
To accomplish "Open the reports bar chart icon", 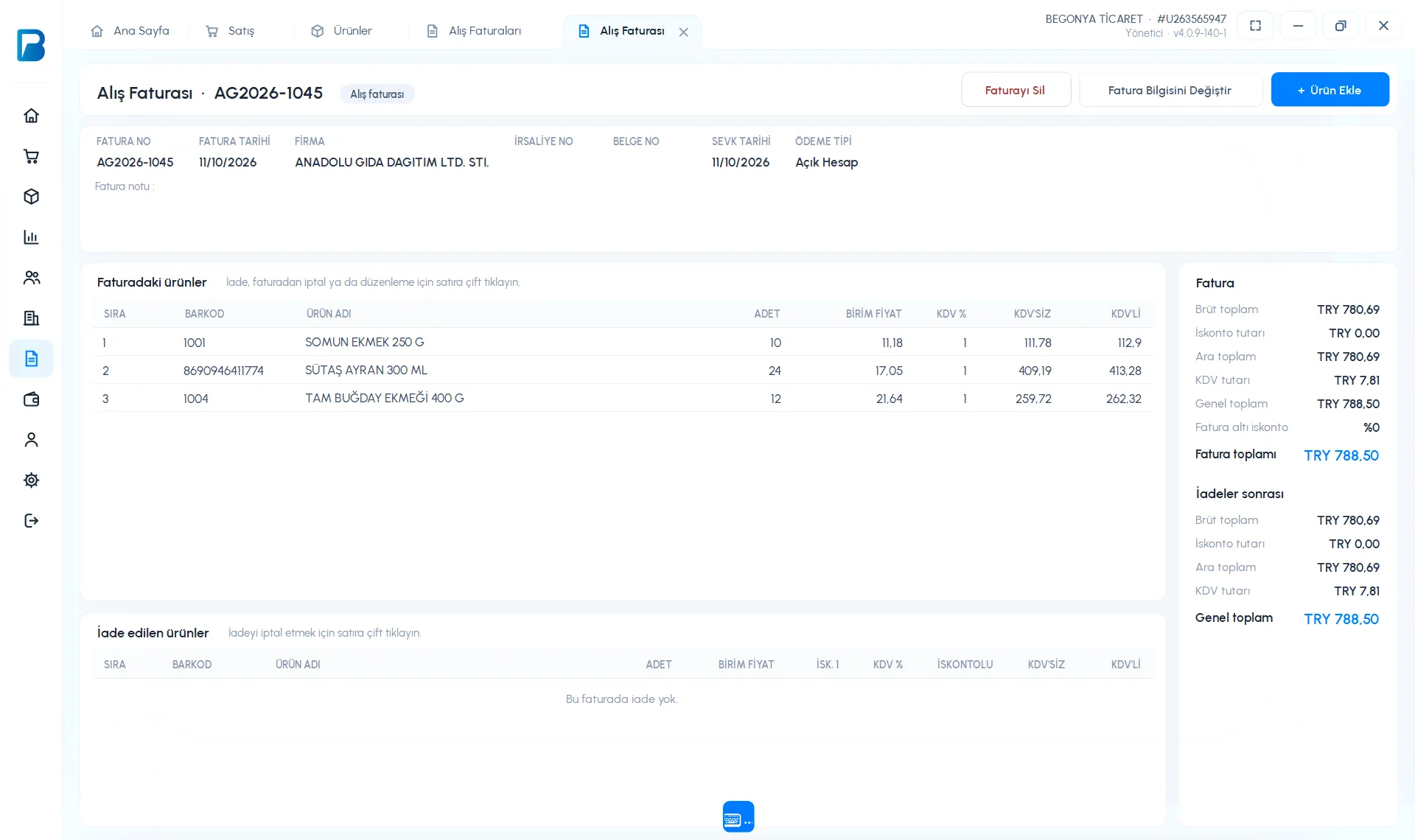I will (x=31, y=237).
